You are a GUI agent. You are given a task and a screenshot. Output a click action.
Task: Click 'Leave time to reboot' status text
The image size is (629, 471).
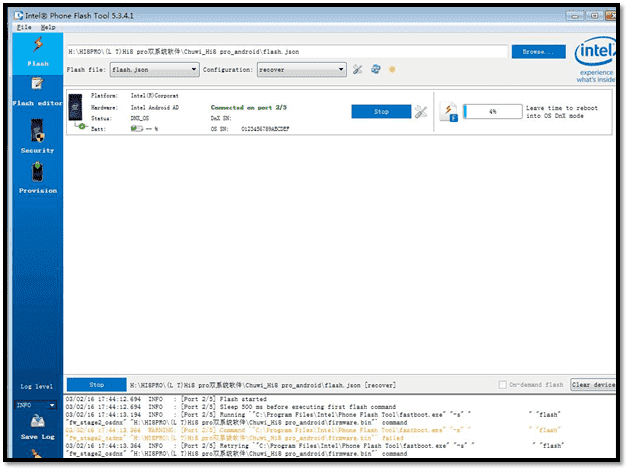[x=562, y=112]
